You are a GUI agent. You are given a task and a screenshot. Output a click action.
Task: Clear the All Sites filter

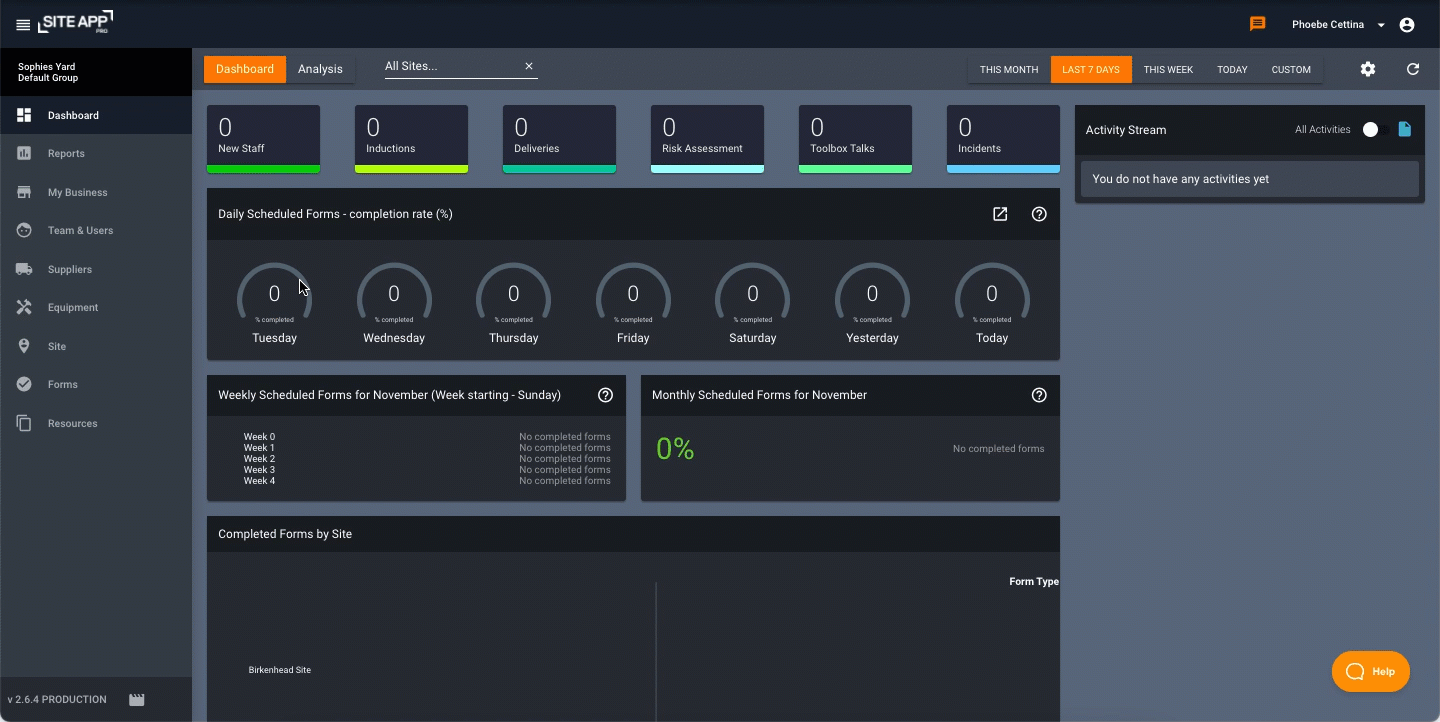point(529,67)
